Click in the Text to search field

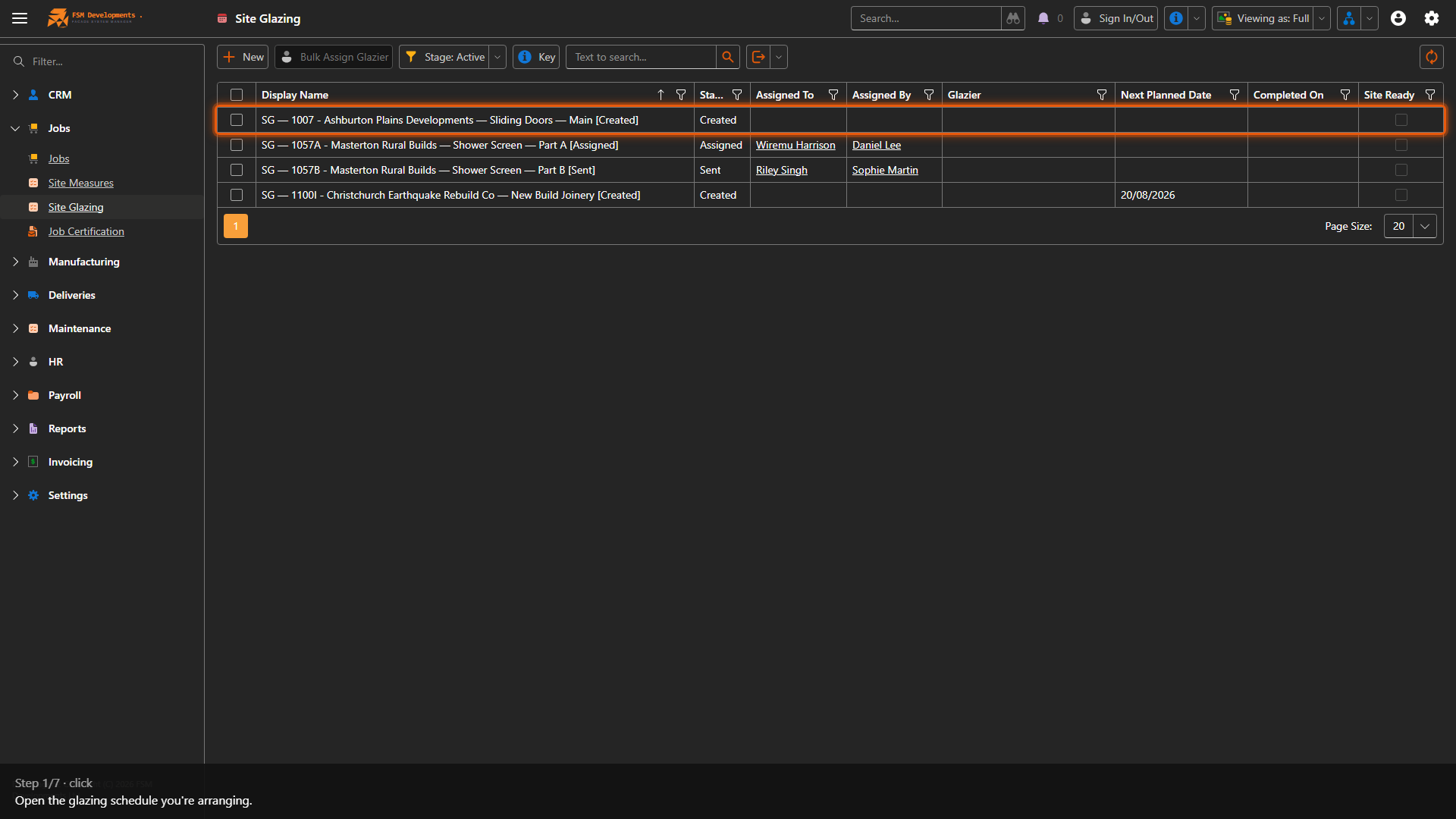(x=641, y=57)
